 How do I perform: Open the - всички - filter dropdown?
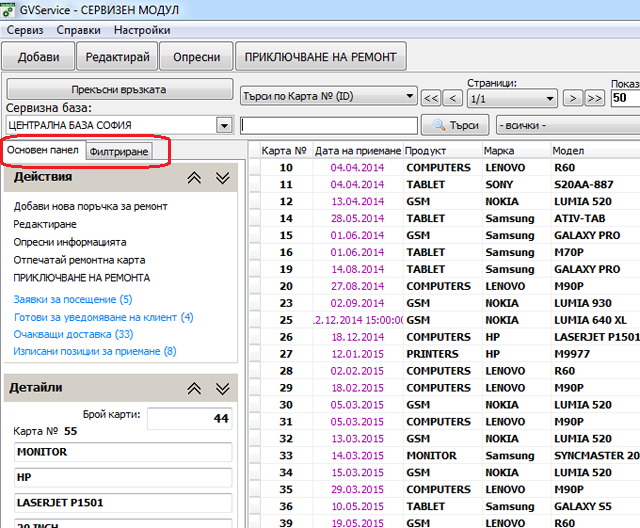point(568,125)
